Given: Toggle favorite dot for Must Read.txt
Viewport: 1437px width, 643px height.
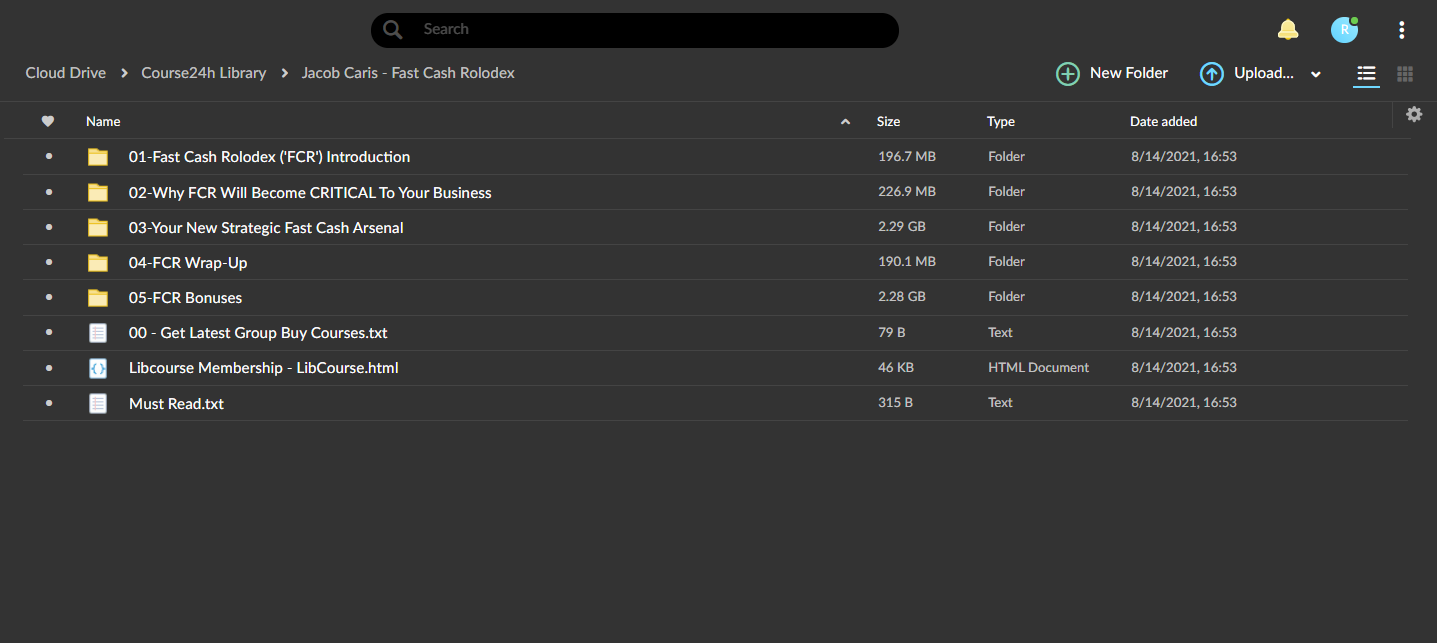Looking at the screenshot, I should click(48, 403).
